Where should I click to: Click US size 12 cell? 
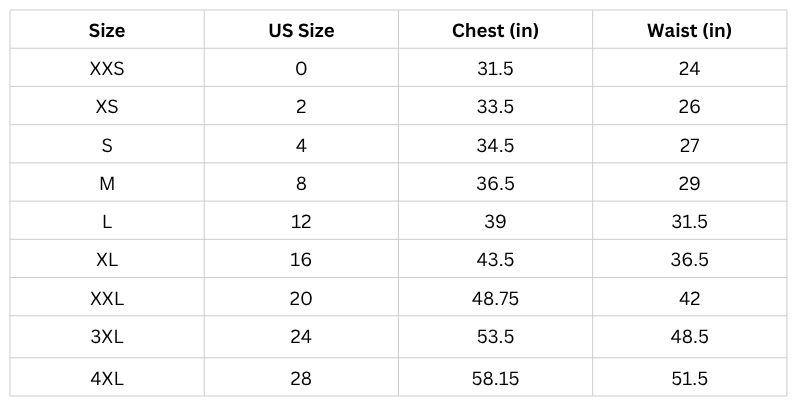pos(301,222)
